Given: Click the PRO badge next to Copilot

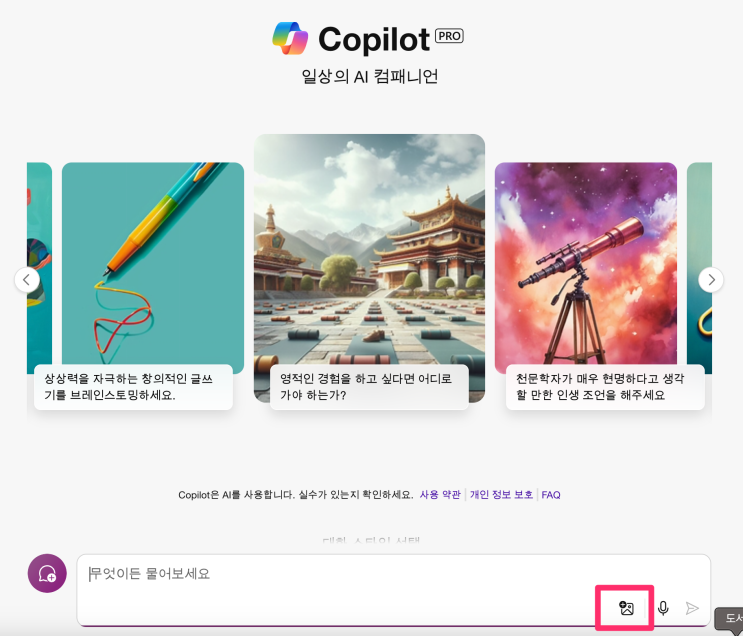Looking at the screenshot, I should (x=449, y=36).
